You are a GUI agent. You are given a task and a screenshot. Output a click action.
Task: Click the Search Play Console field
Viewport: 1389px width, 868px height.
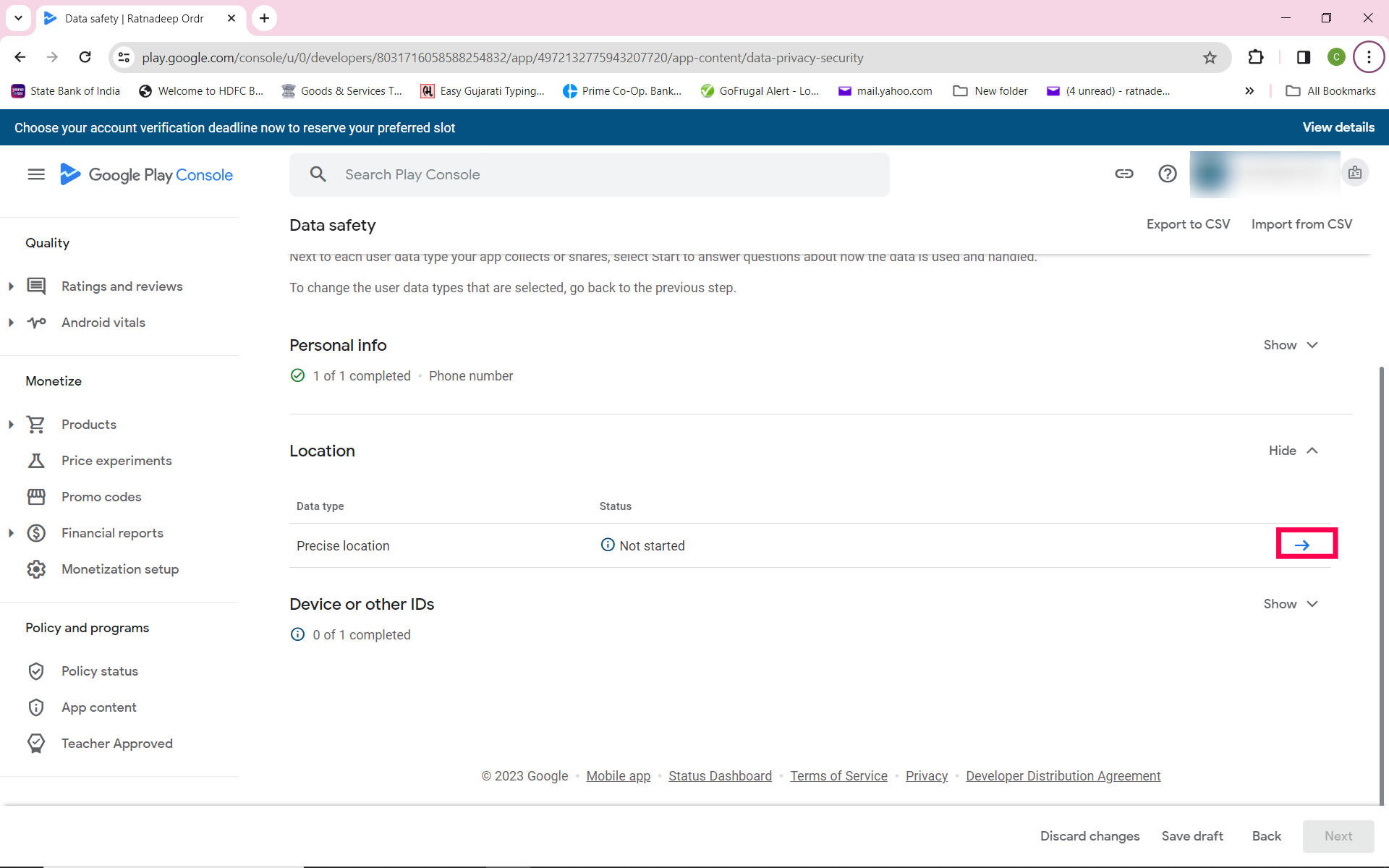point(589,174)
